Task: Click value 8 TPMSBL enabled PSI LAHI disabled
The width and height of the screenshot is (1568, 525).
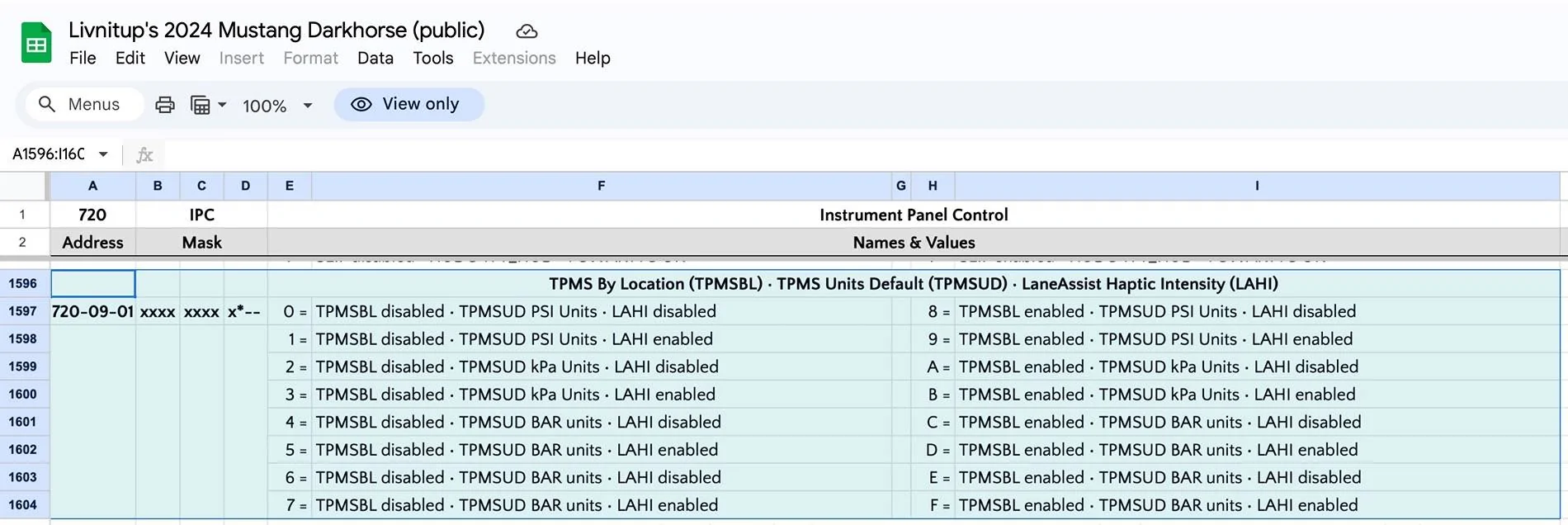Action: pyautogui.click(x=1257, y=311)
